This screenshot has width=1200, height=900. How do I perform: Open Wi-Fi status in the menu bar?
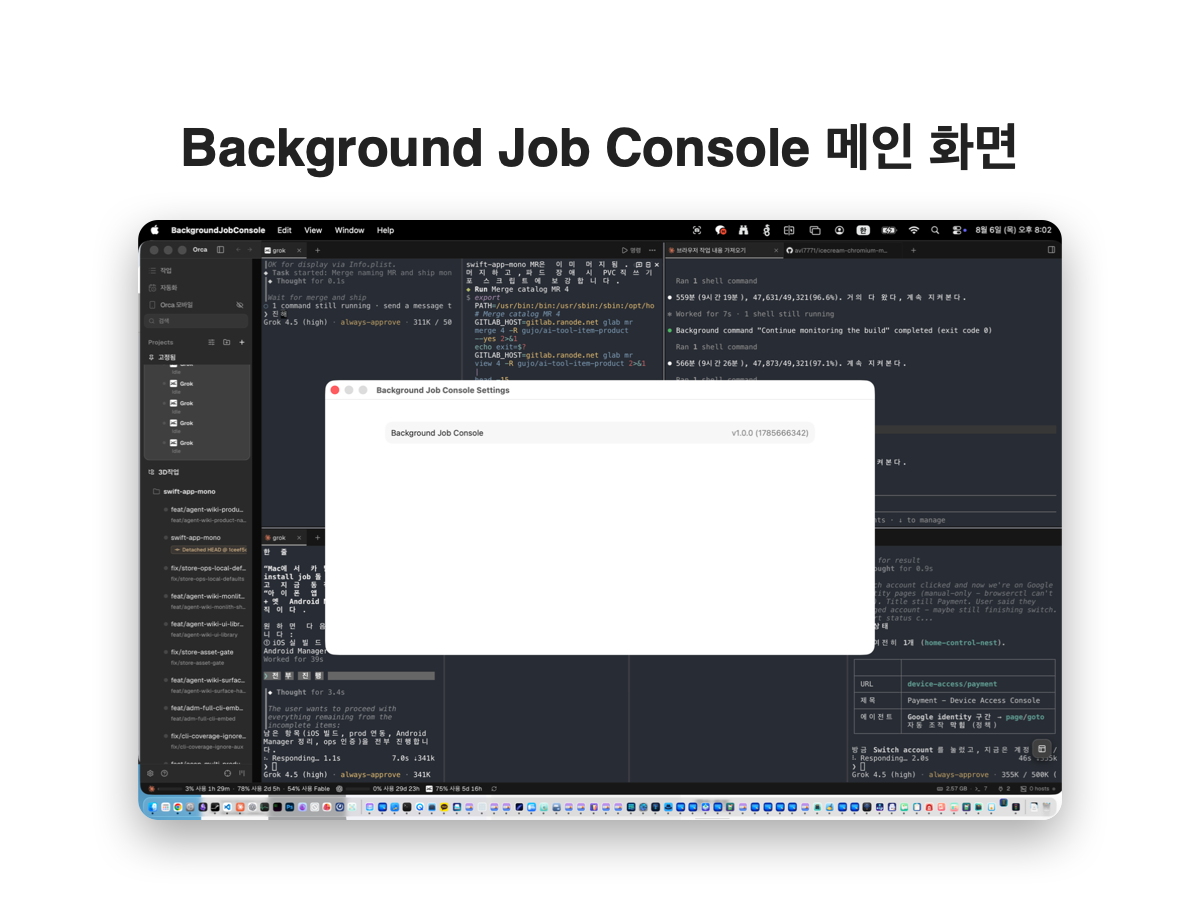coord(913,230)
